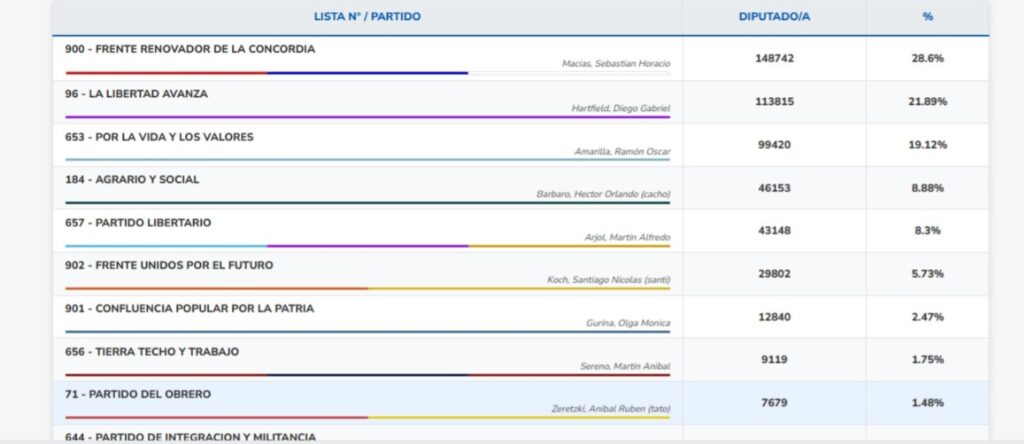Click percentage 8.3%
The height and width of the screenshot is (444, 1024).
[x=927, y=230]
